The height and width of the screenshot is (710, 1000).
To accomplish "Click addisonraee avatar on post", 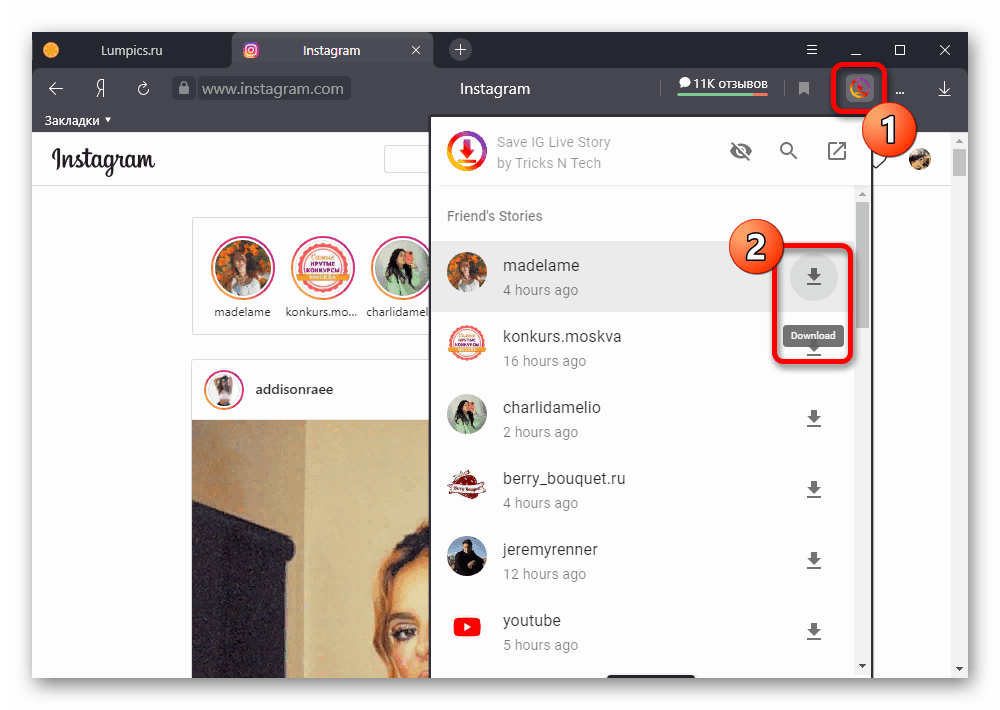I will [224, 389].
